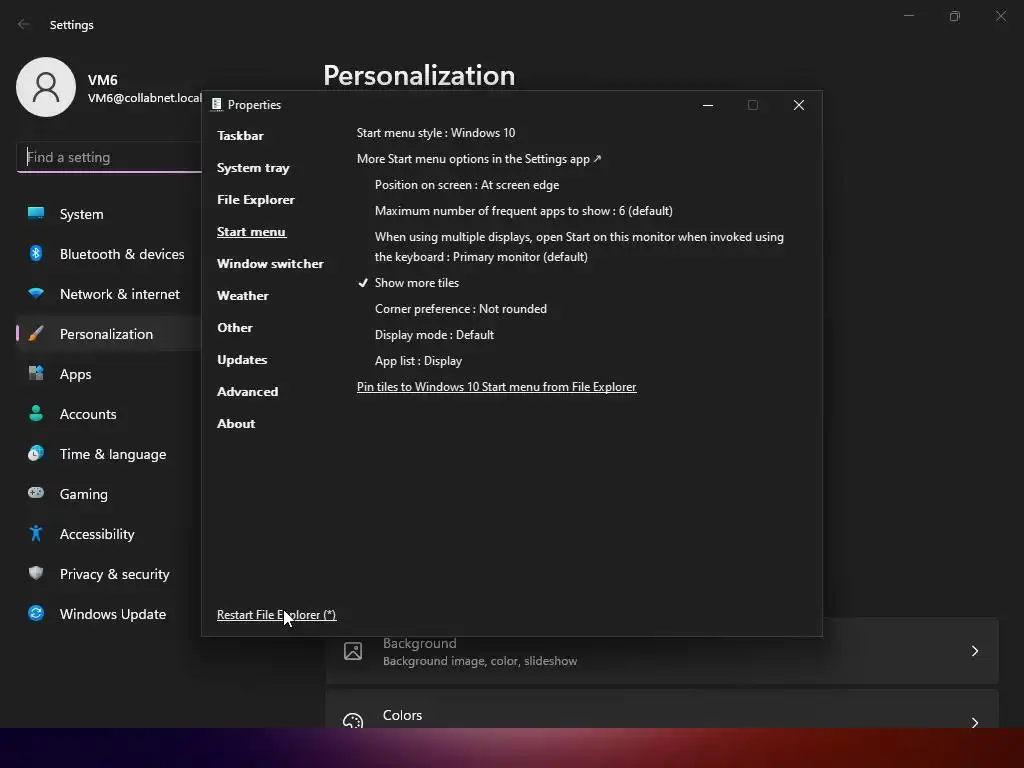The width and height of the screenshot is (1024, 768).
Task: Open the About tab
Action: (x=236, y=424)
